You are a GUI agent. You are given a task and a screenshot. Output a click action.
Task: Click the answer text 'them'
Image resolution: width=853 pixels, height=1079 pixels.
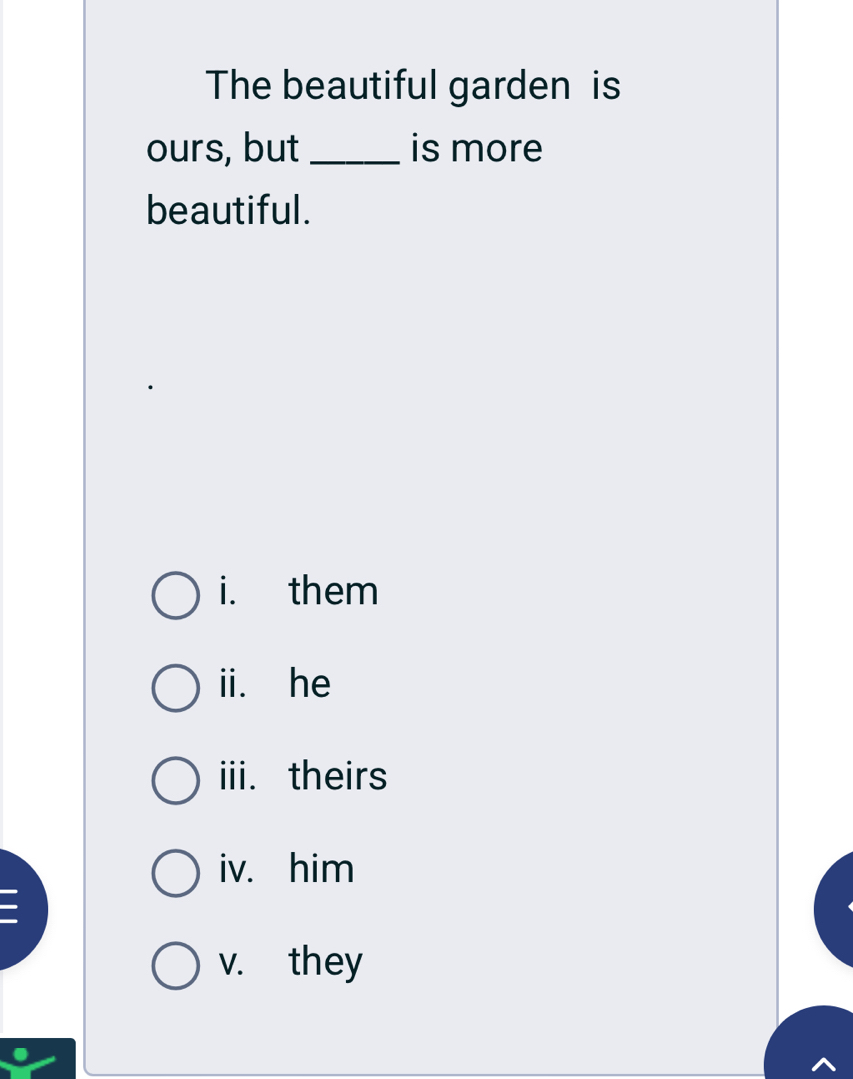click(333, 591)
